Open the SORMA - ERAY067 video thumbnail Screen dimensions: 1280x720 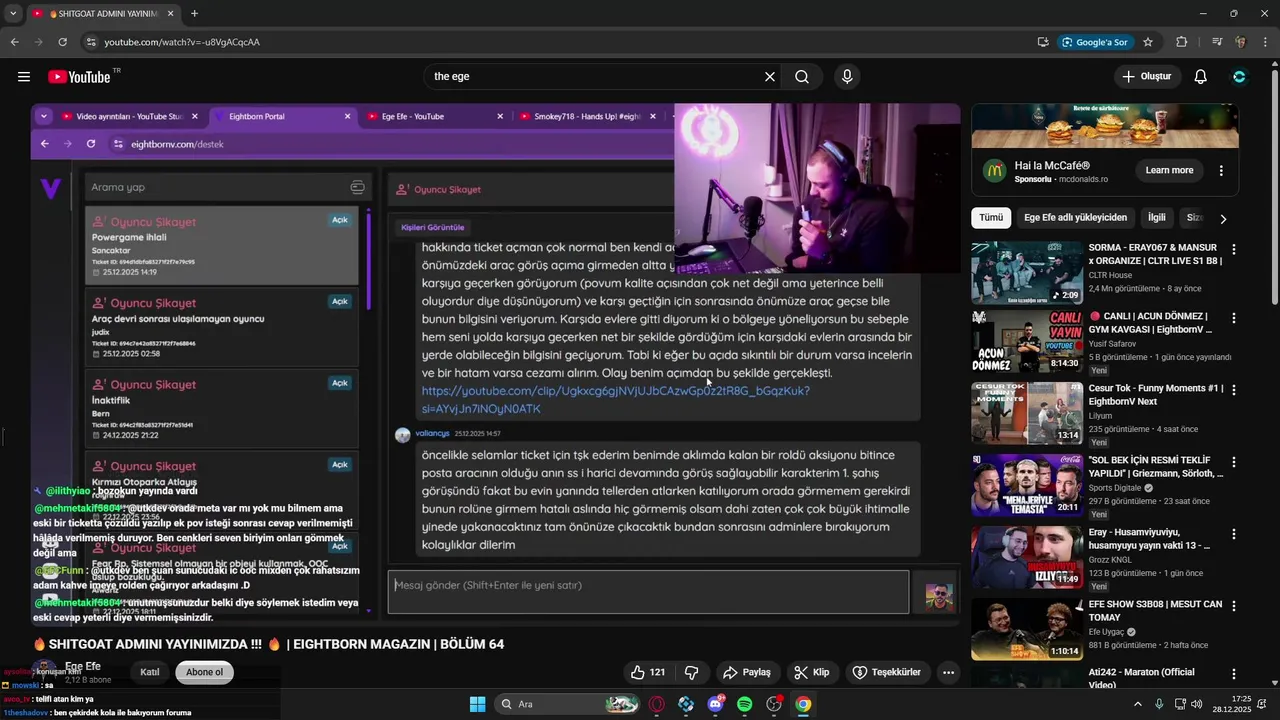1027,273
